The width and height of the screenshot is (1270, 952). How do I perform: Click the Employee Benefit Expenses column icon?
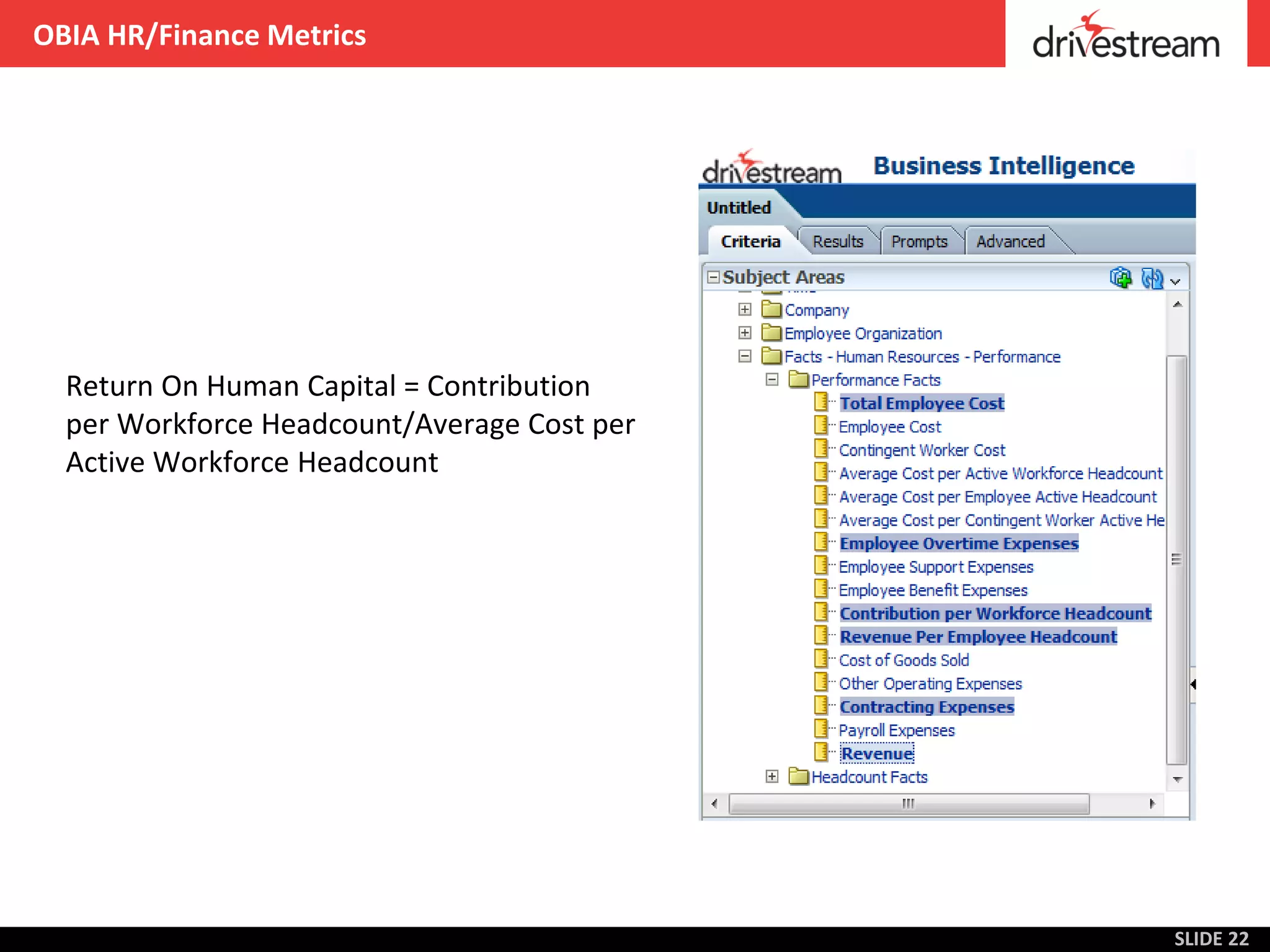[821, 589]
